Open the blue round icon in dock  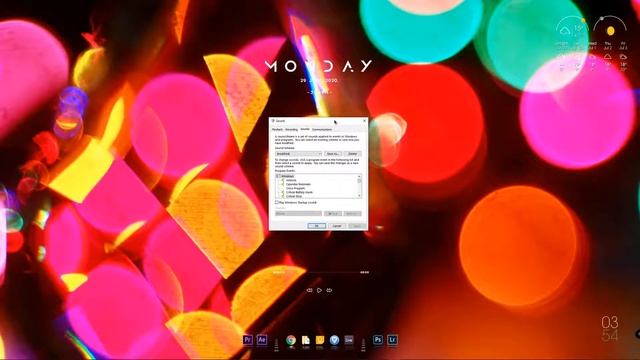(x=334, y=340)
